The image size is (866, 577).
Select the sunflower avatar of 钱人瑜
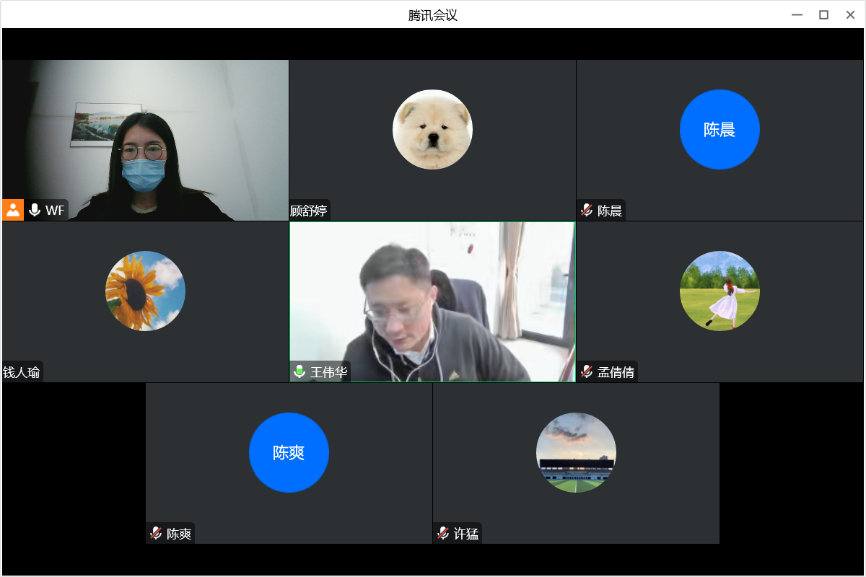[x=145, y=291]
